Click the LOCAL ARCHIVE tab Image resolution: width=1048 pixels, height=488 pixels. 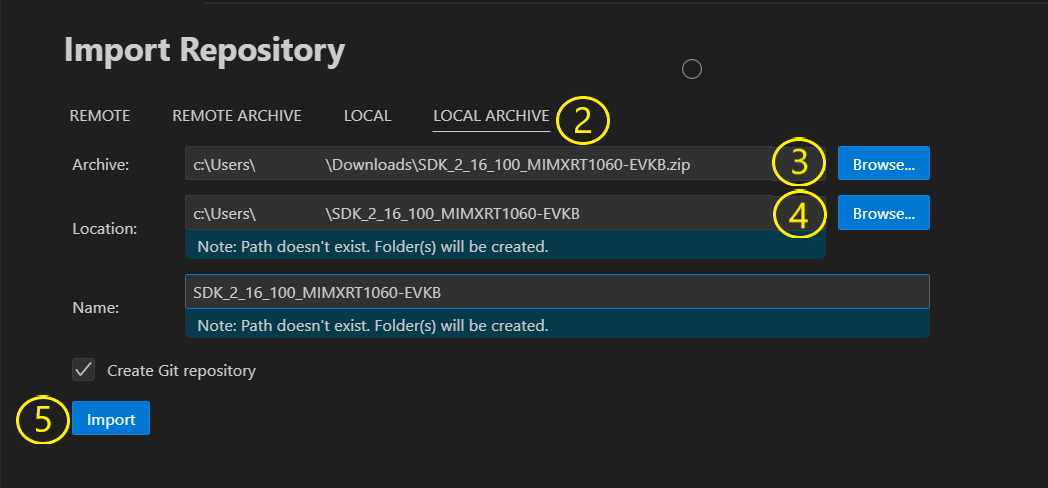point(491,116)
